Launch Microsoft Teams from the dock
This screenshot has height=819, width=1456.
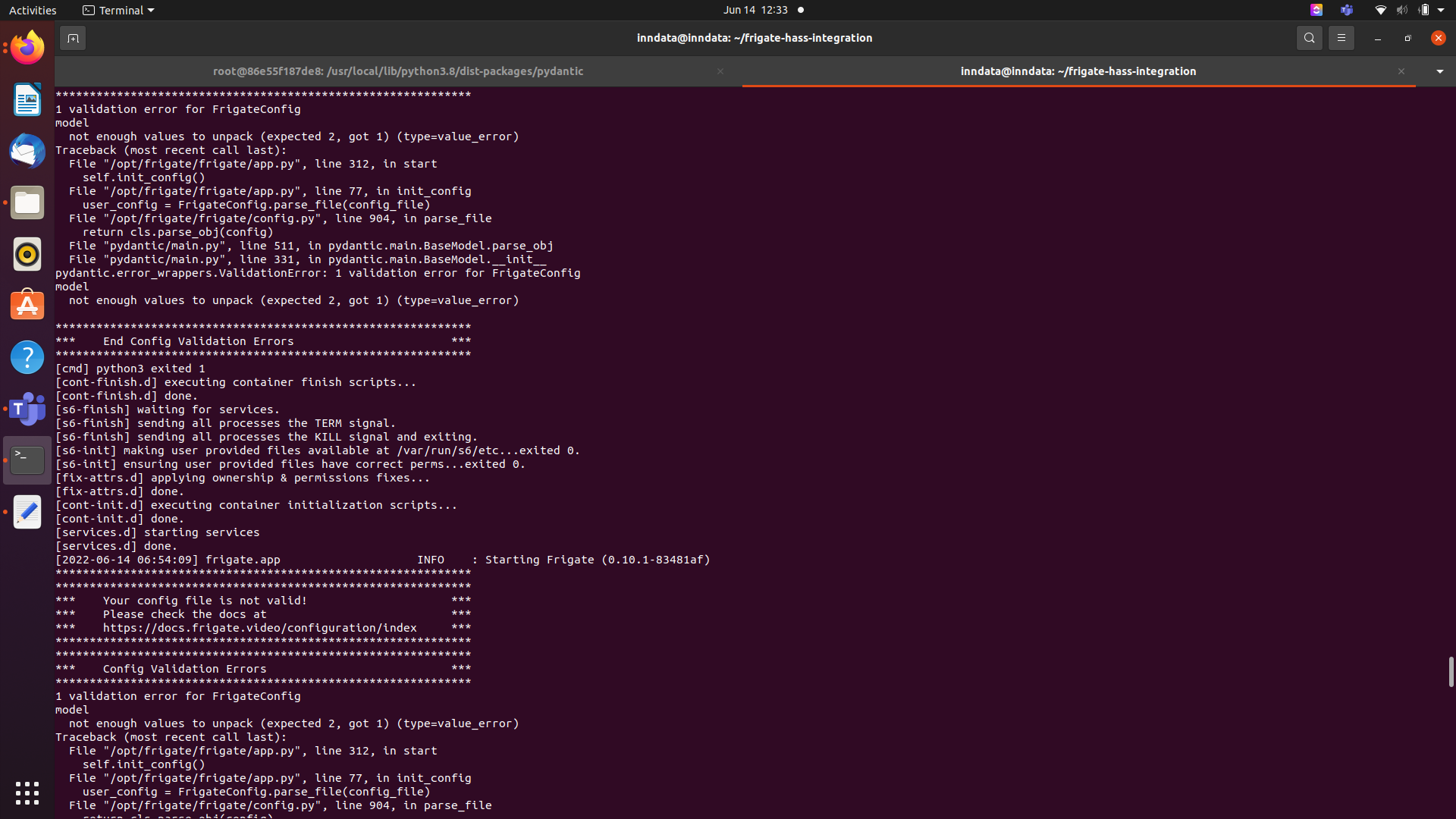[27, 409]
